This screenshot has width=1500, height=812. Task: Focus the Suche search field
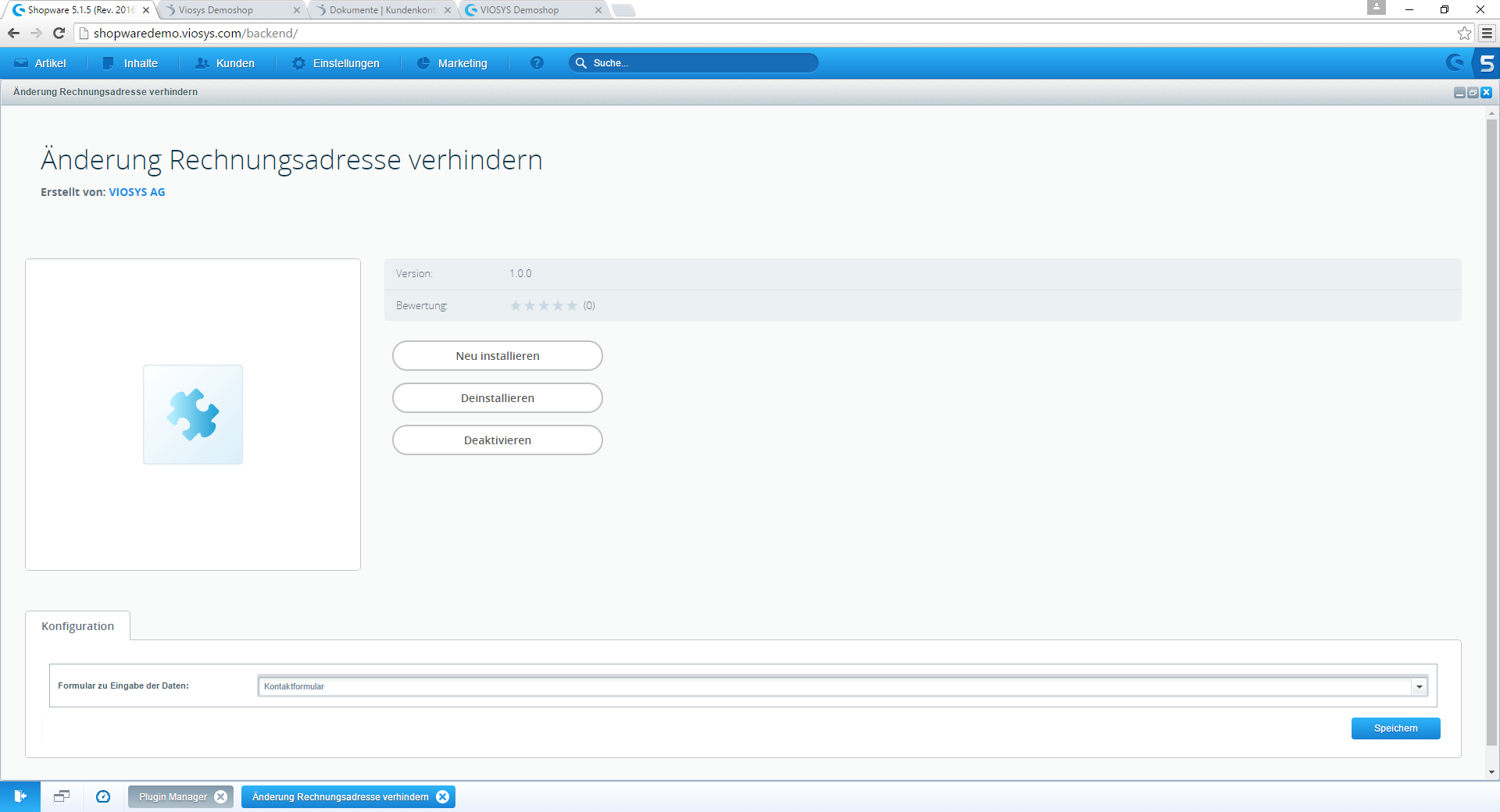pos(694,63)
